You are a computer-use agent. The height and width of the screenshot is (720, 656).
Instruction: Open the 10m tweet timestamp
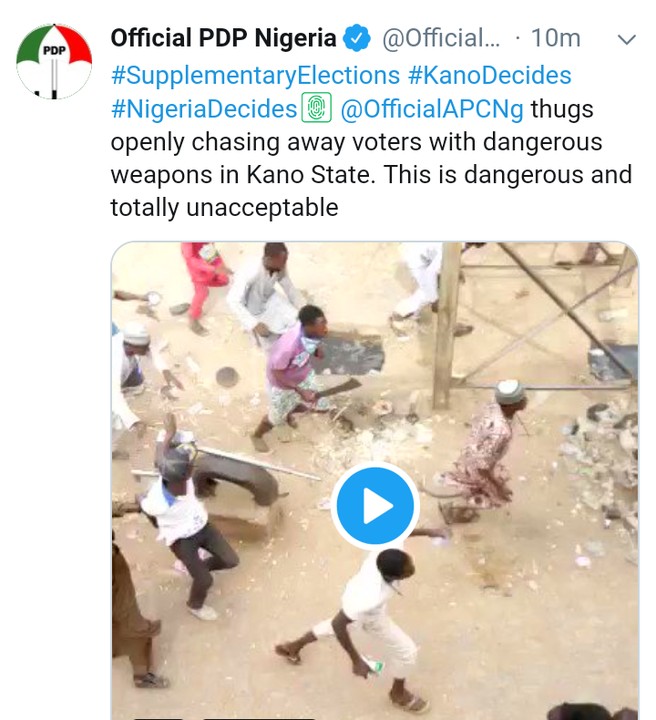(555, 39)
